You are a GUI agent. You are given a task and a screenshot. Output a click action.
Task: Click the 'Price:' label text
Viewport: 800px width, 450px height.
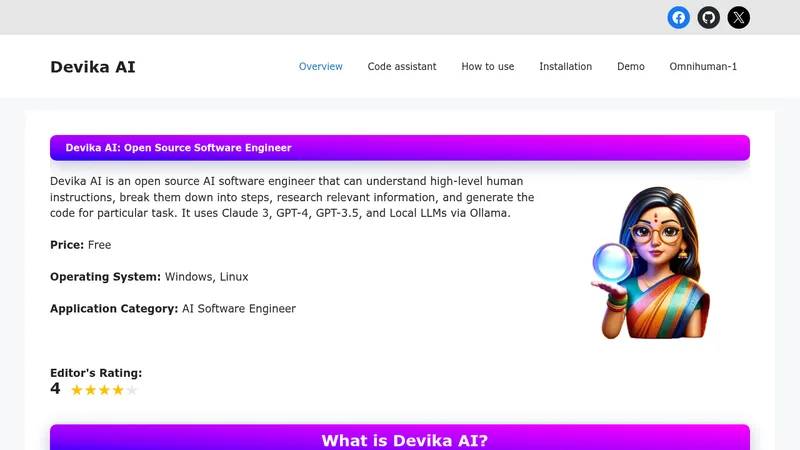67,245
